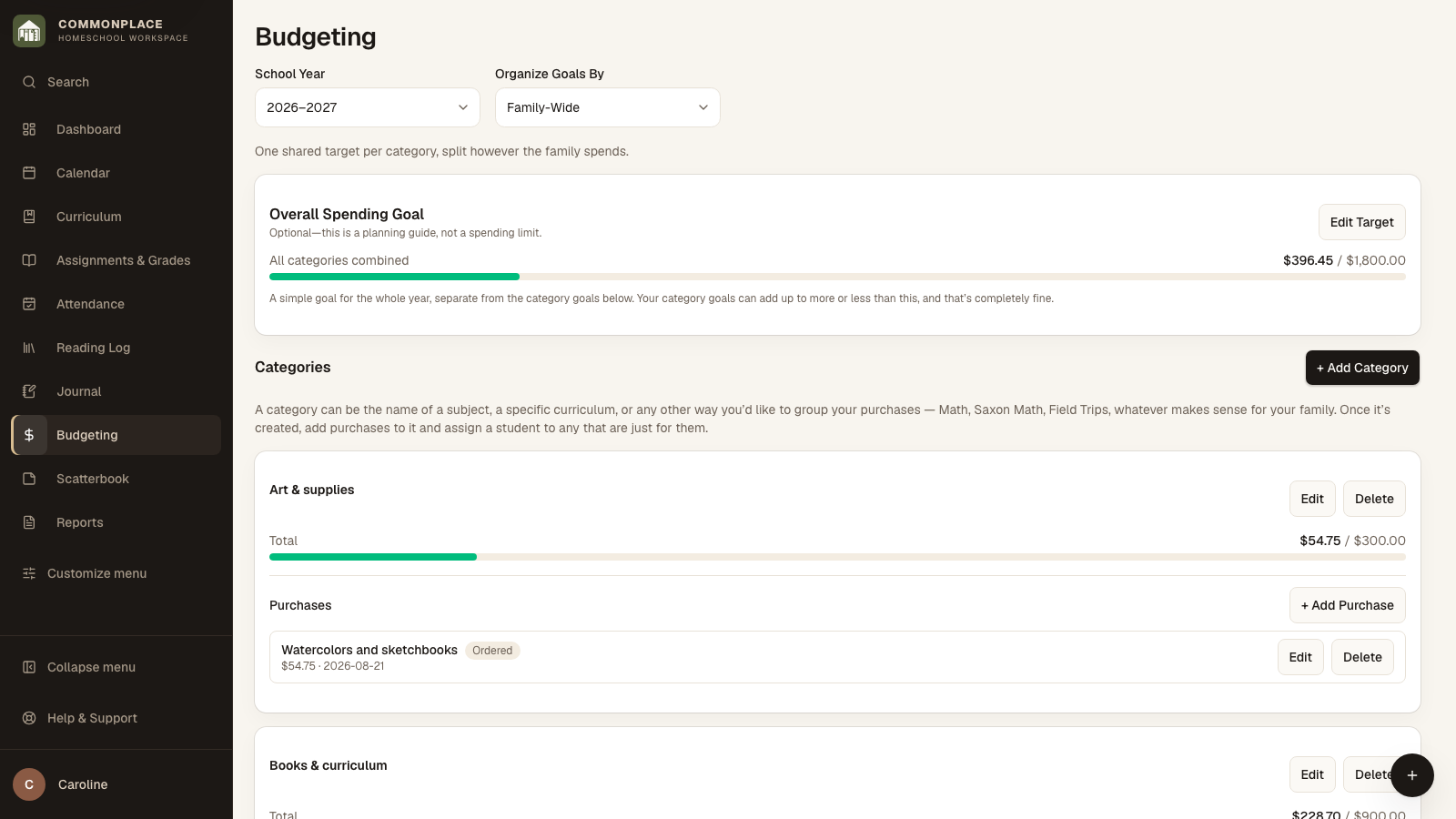Click the Overall Spending Goal progress bar
This screenshot has width=1456, height=819.
837,277
